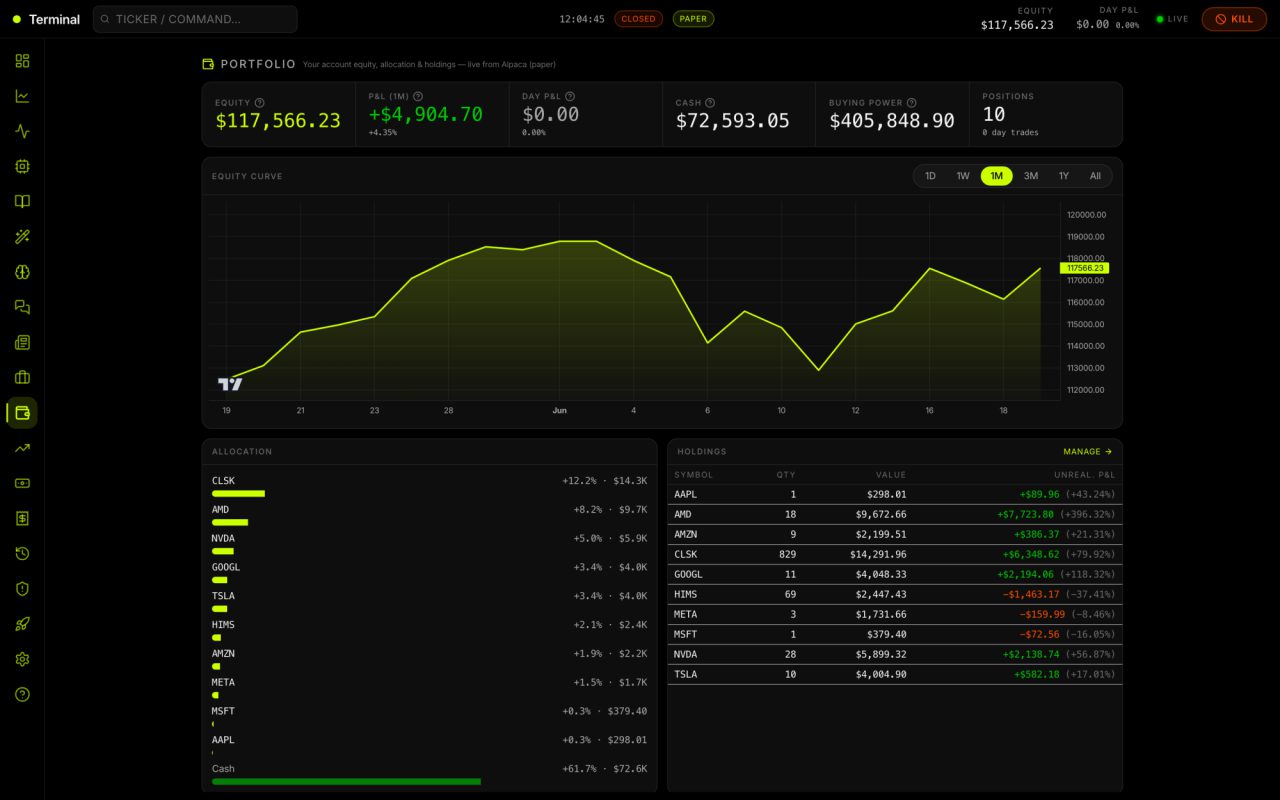Open the line chart icon in sidebar
The image size is (1280, 800).
point(22,96)
